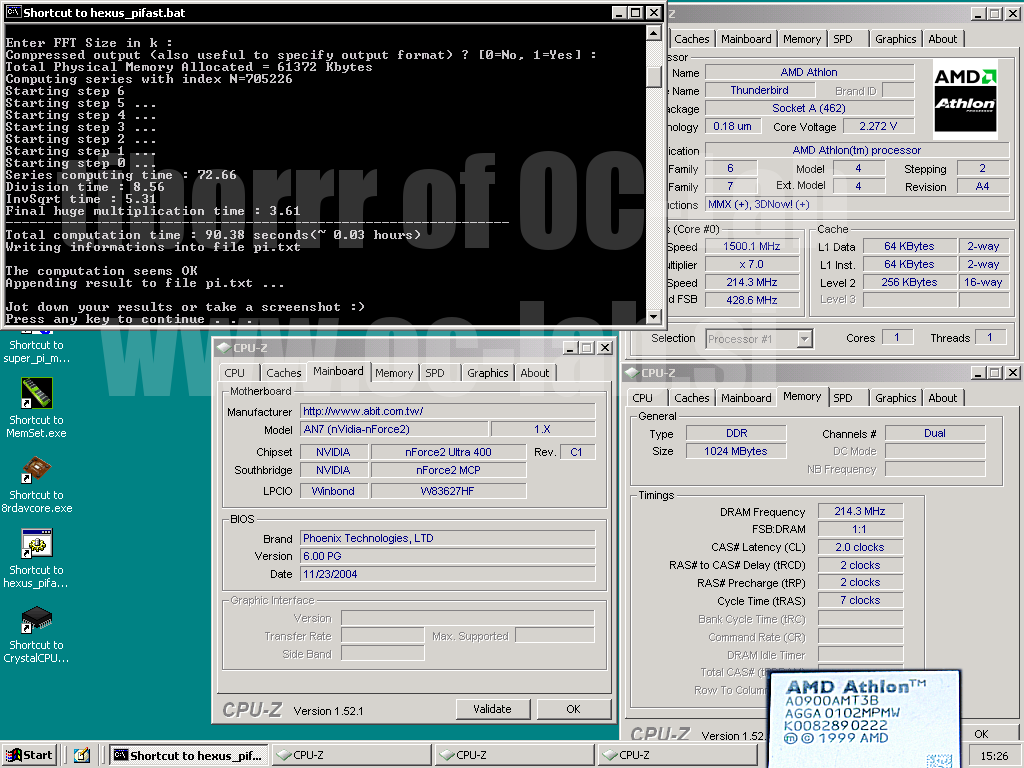
Task: Open the Graphics tab in Memory window
Action: (x=896, y=398)
